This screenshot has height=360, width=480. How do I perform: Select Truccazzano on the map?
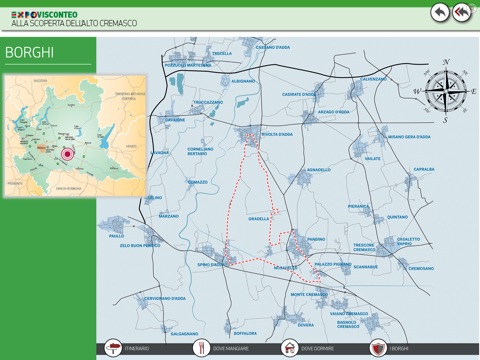tap(208, 102)
